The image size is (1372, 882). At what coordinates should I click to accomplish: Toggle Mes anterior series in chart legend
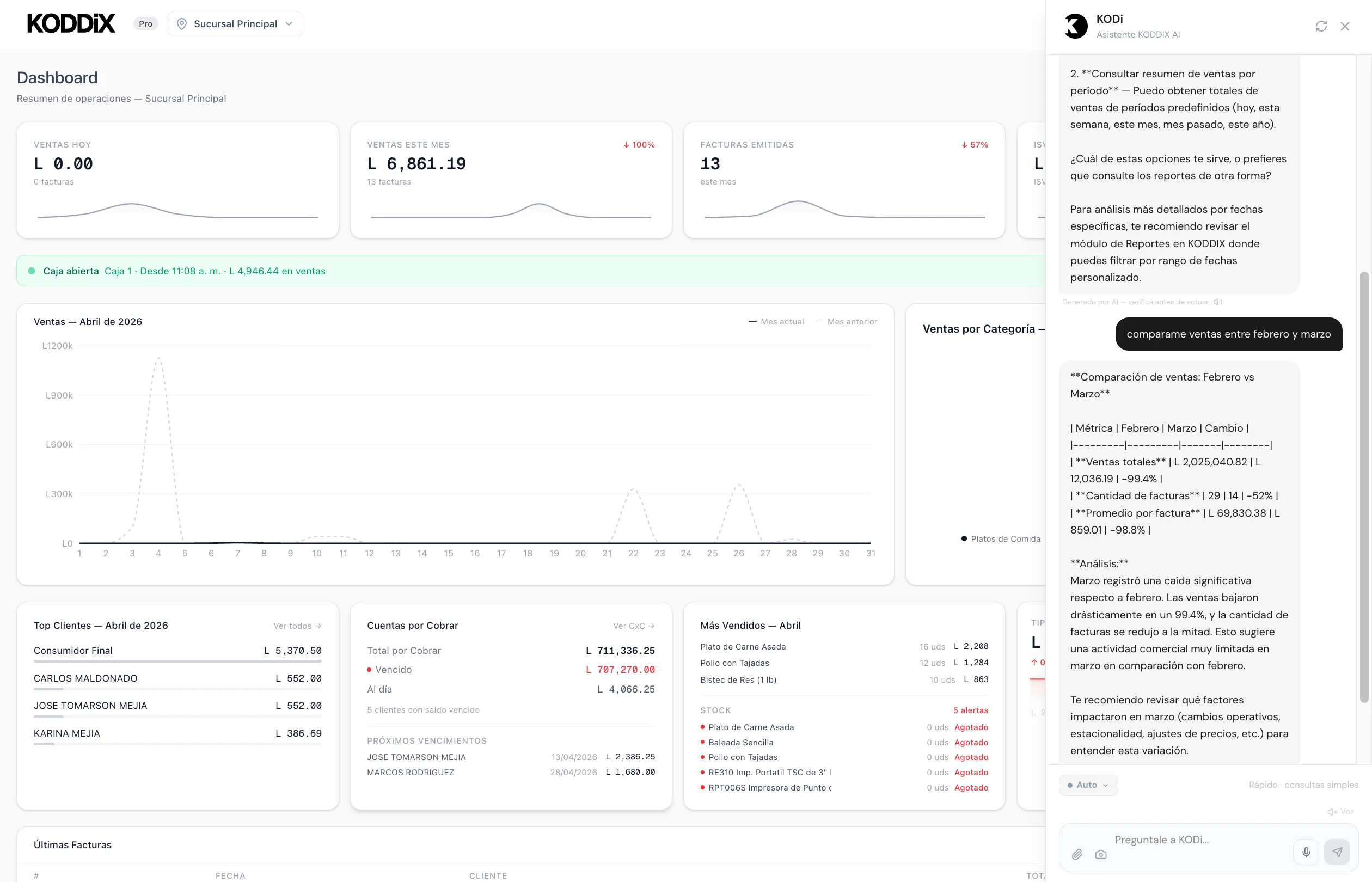click(x=846, y=322)
